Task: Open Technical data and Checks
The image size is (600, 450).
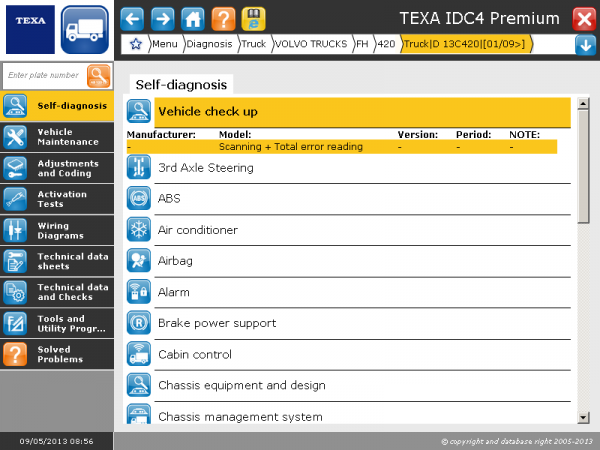Action: pyautogui.click(x=57, y=292)
